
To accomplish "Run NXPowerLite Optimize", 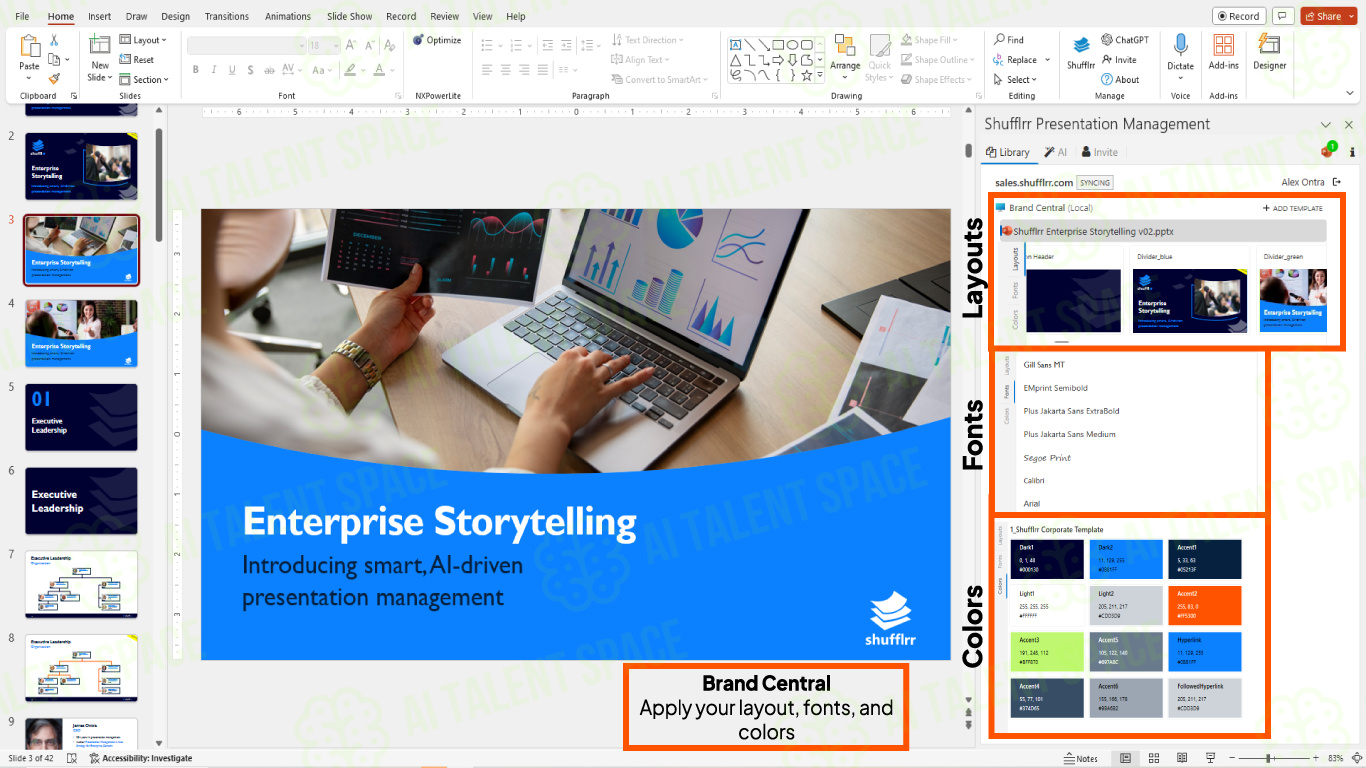I will [x=437, y=40].
